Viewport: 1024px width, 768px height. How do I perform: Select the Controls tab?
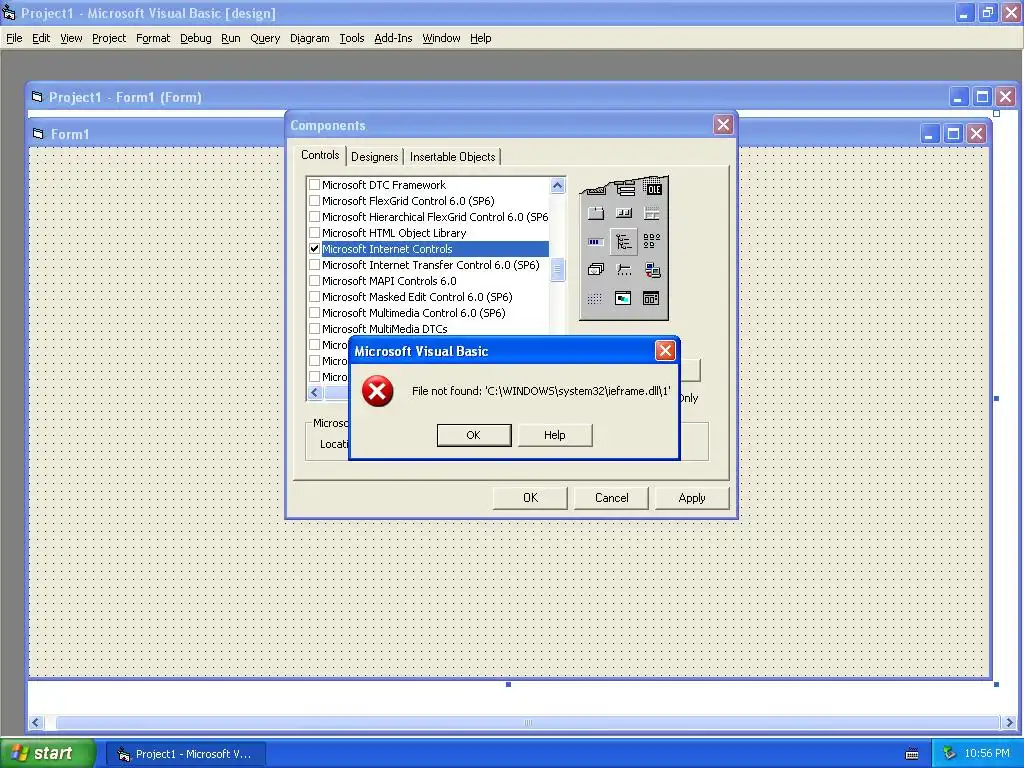[320, 155]
